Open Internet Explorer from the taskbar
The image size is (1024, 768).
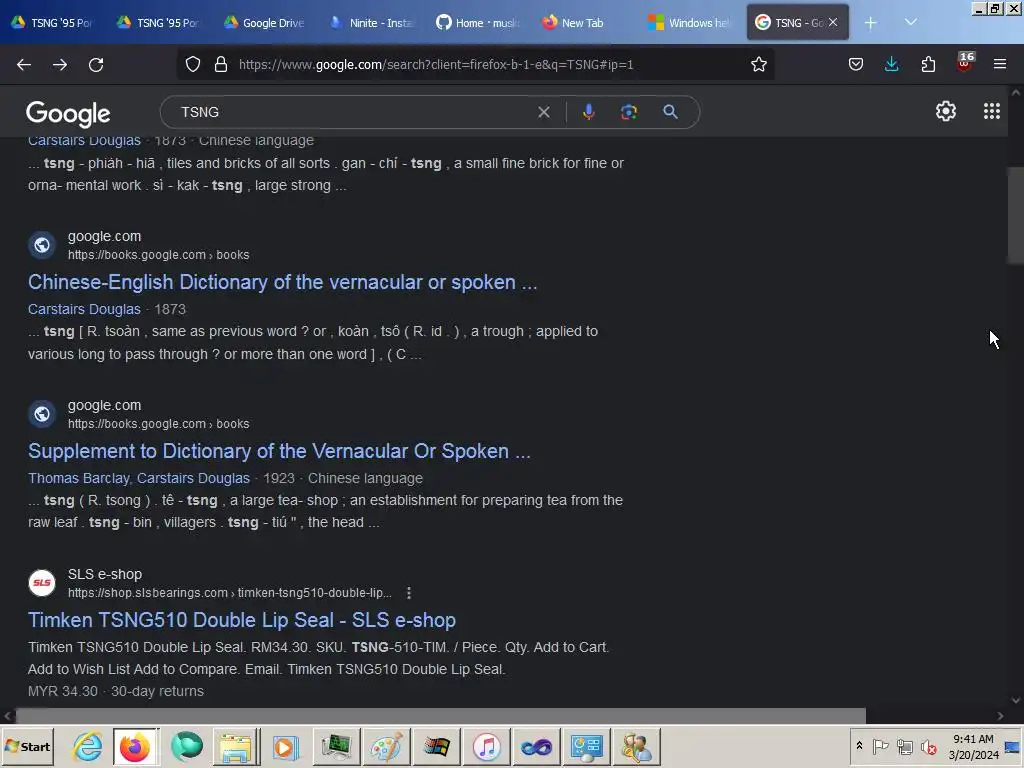(88, 747)
